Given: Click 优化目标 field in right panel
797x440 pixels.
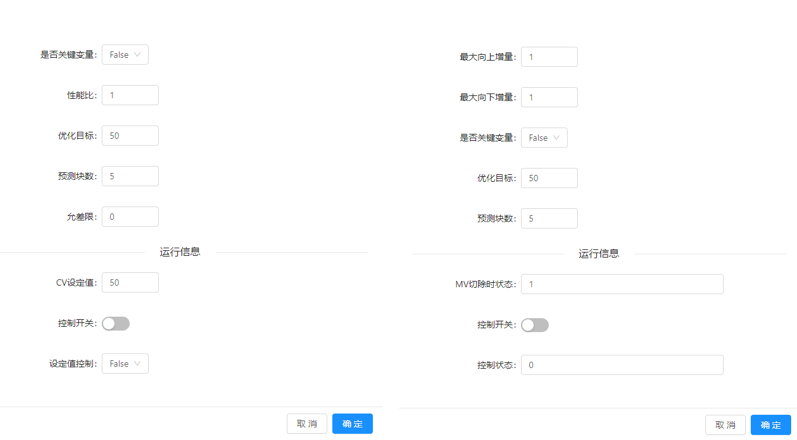Looking at the screenshot, I should [549, 178].
